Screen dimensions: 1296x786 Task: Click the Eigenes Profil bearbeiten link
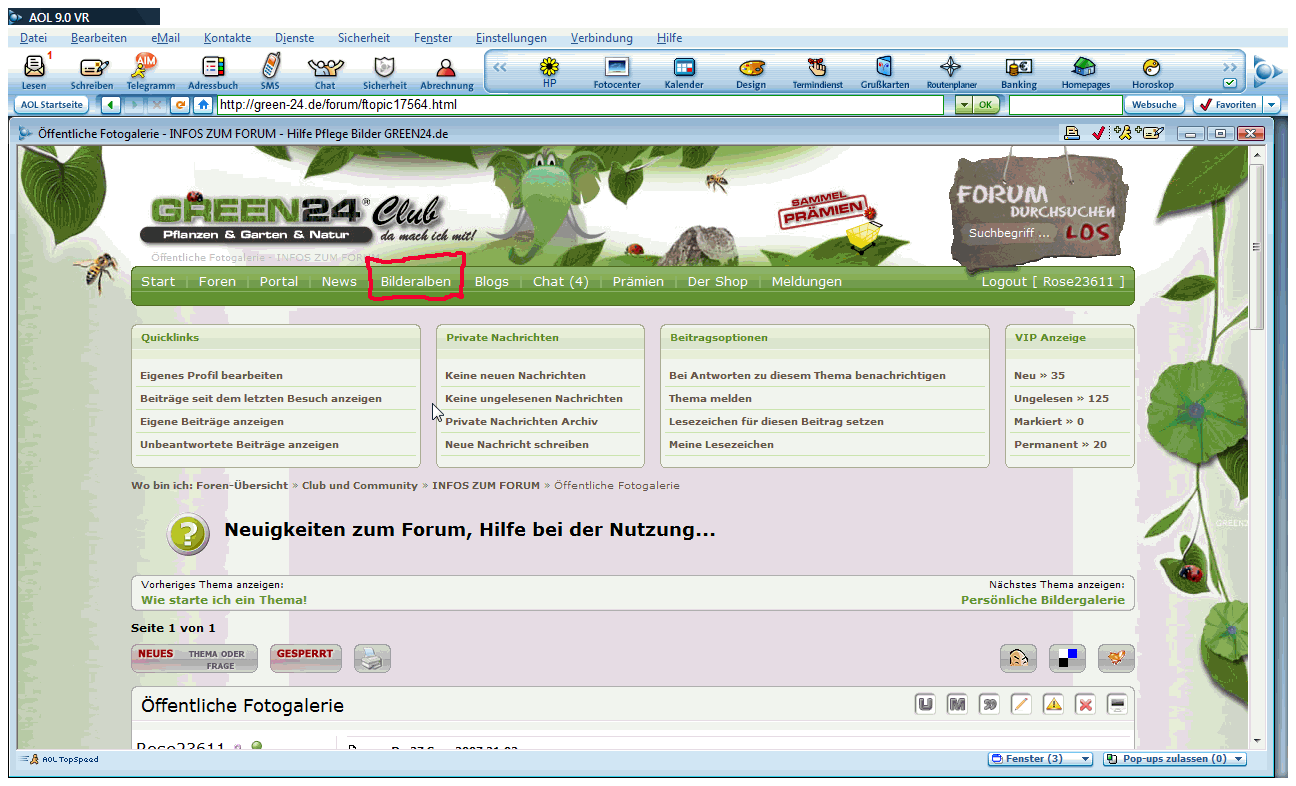click(x=211, y=376)
